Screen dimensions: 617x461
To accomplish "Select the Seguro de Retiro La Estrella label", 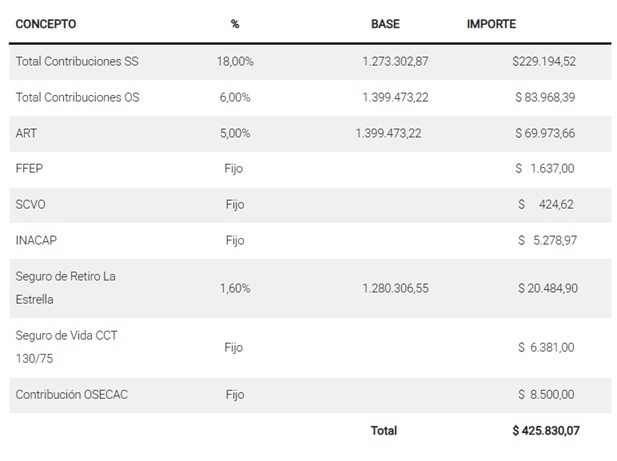I will tap(66, 287).
